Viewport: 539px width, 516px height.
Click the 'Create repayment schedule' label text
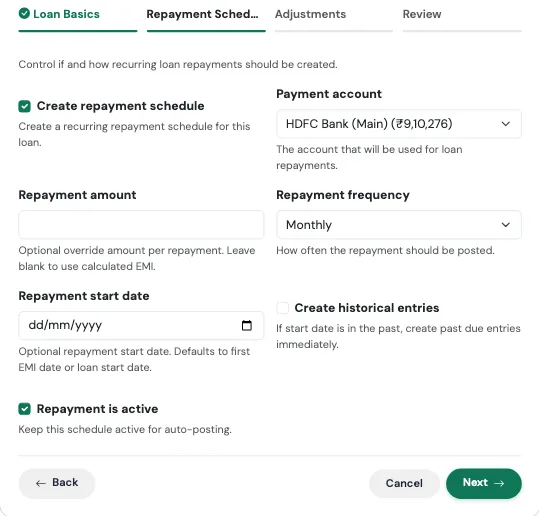(x=120, y=106)
